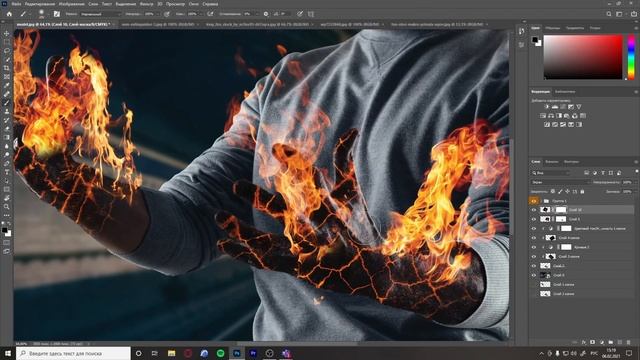Click the lock all layer icon
This screenshot has height=360, width=640.
(x=582, y=191)
